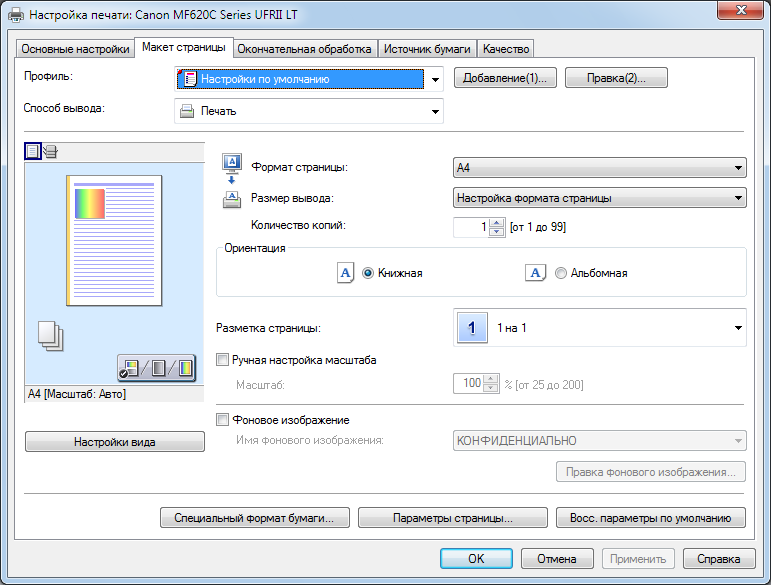Decrease Количество копий with down arrow
The image size is (771, 585).
tap(497, 232)
